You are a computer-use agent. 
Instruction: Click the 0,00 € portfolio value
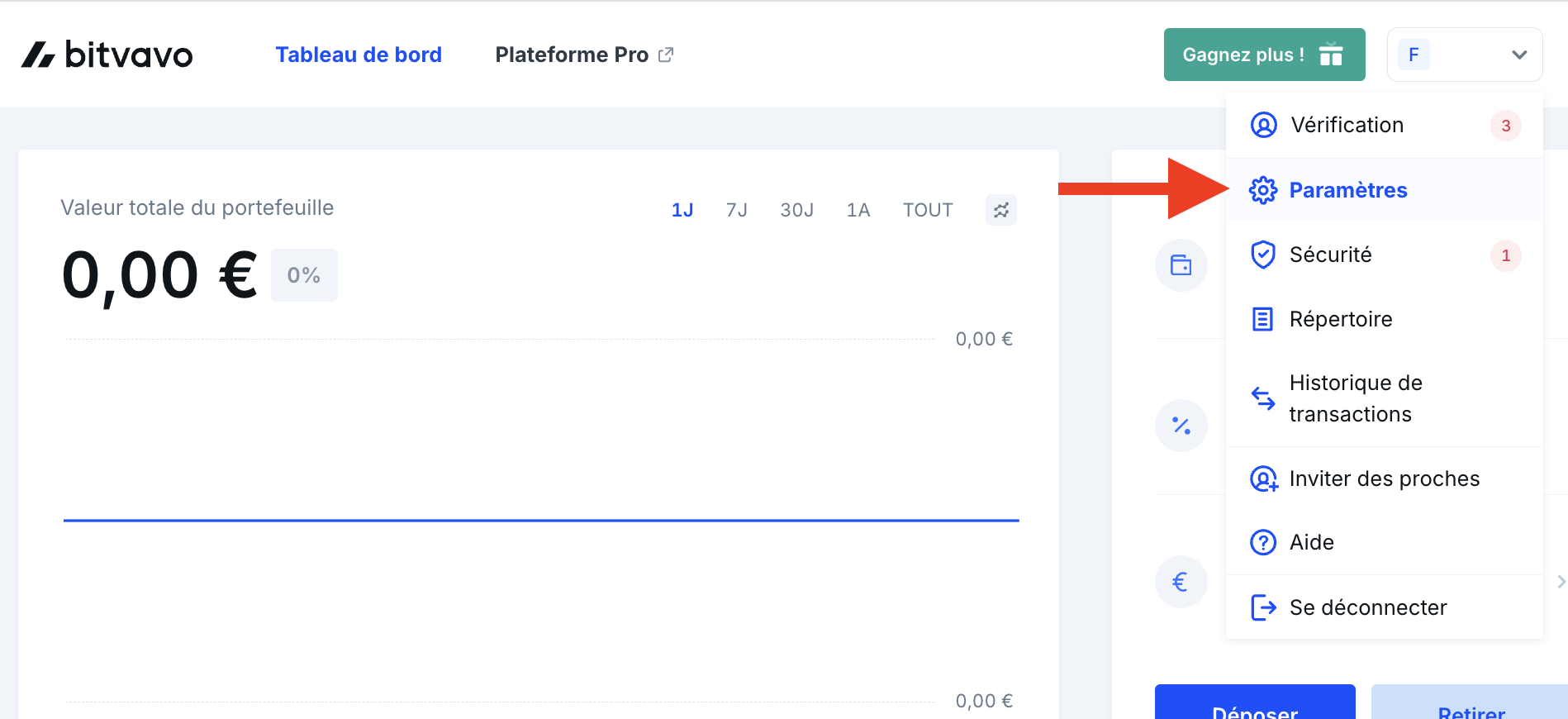[159, 276]
